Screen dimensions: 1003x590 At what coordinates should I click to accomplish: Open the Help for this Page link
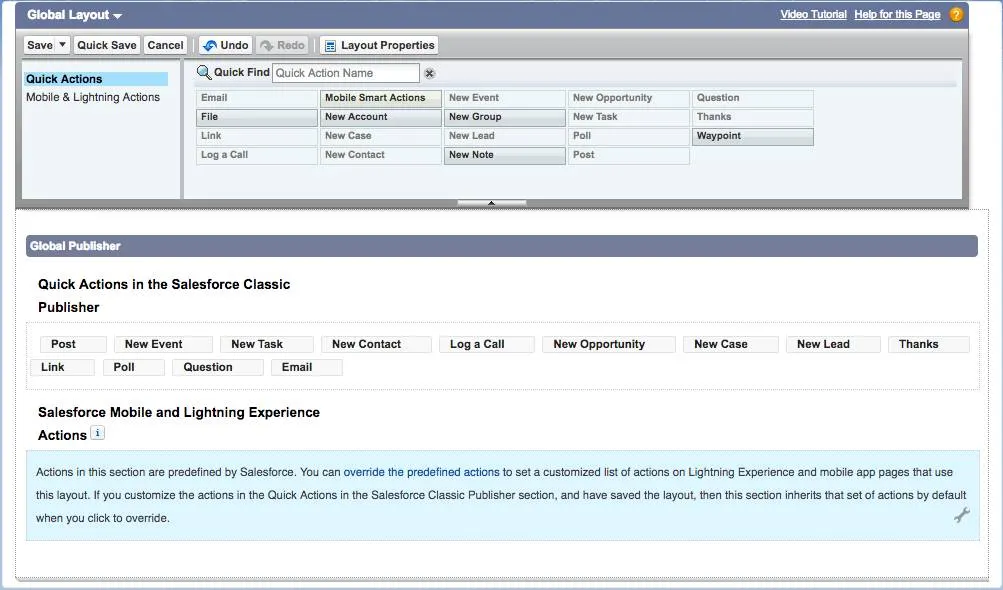point(897,14)
